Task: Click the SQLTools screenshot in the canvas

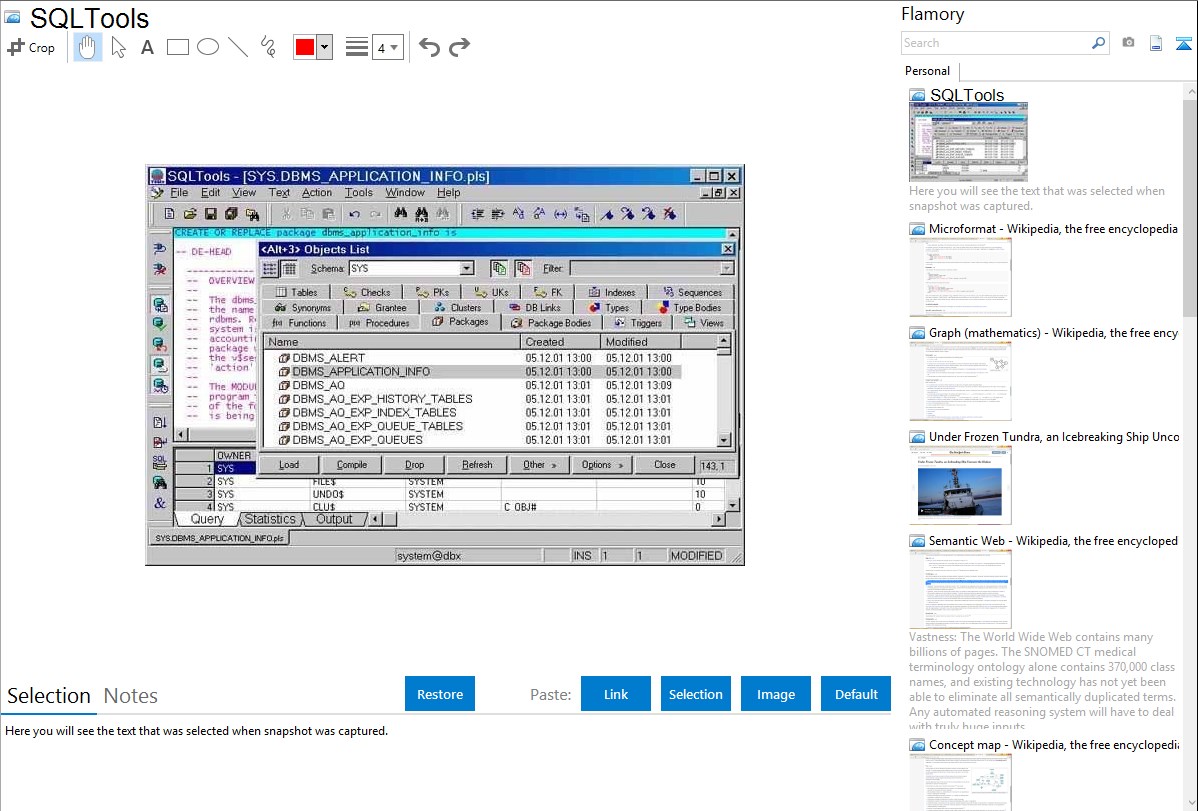Action: [445, 365]
